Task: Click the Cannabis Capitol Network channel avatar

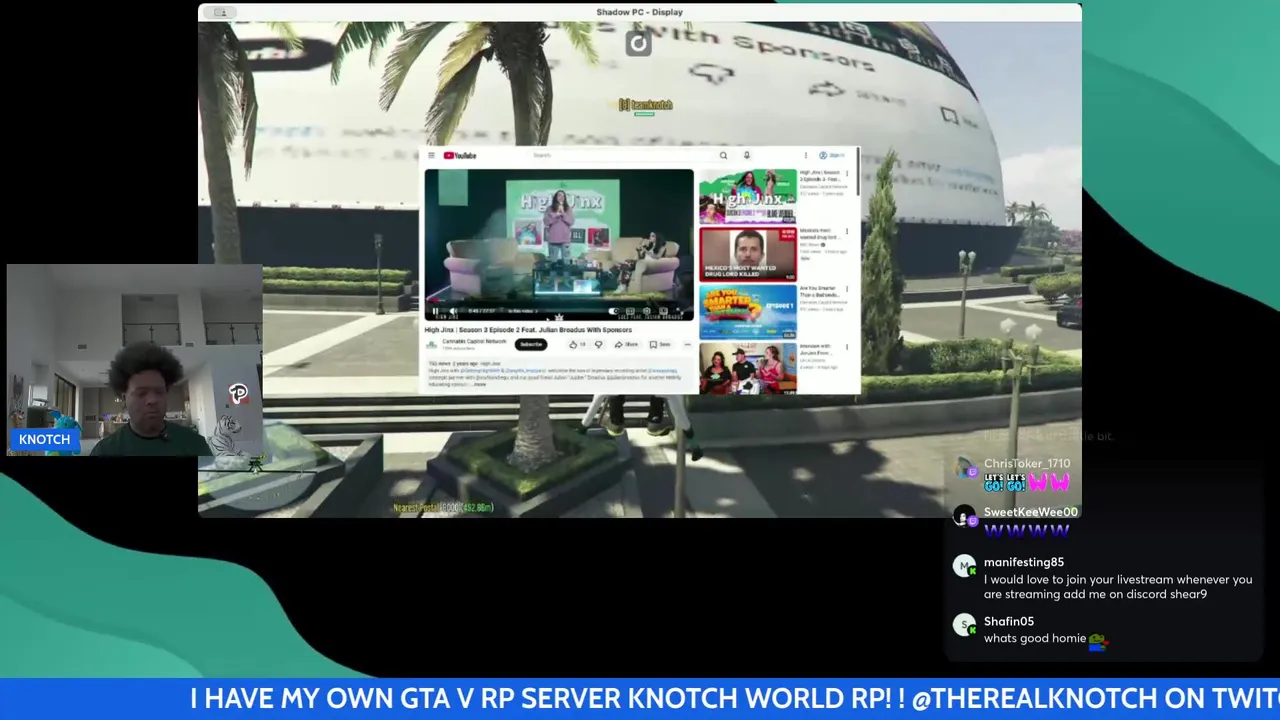Action: click(433, 344)
